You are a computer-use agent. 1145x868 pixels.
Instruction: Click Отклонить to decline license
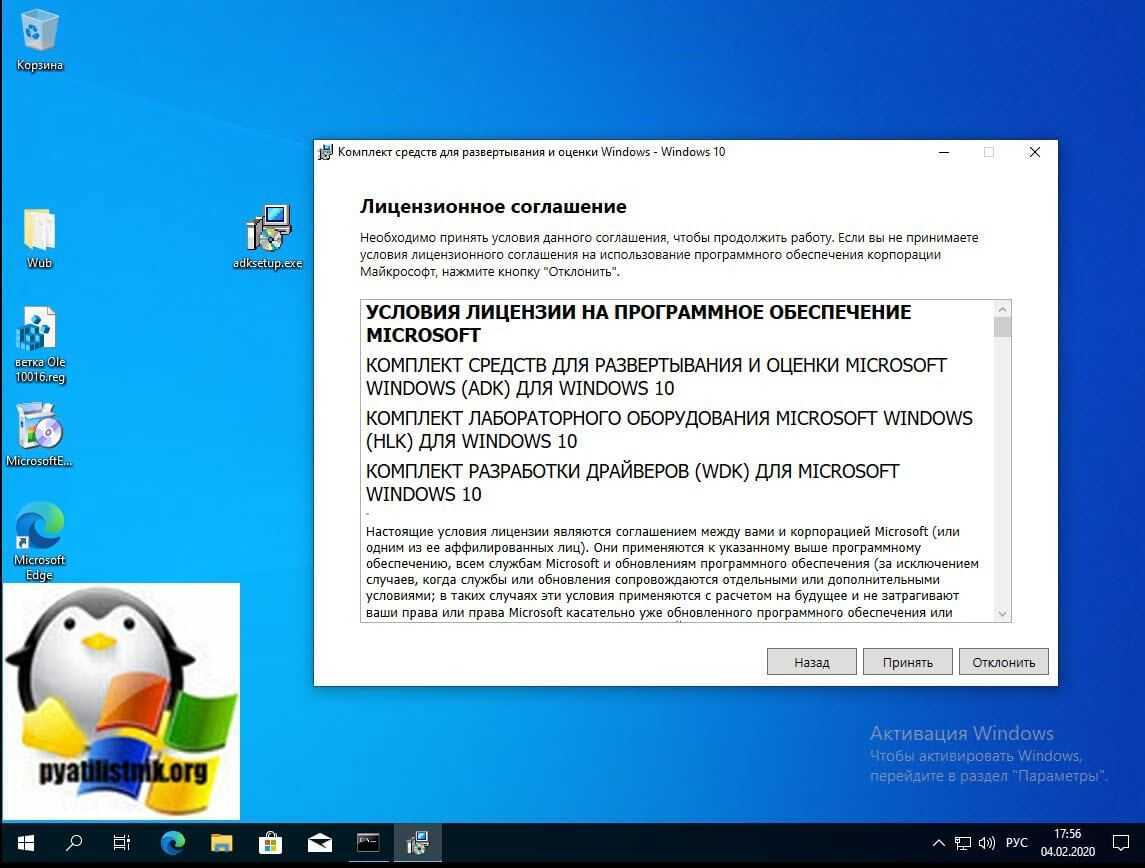(x=1003, y=662)
